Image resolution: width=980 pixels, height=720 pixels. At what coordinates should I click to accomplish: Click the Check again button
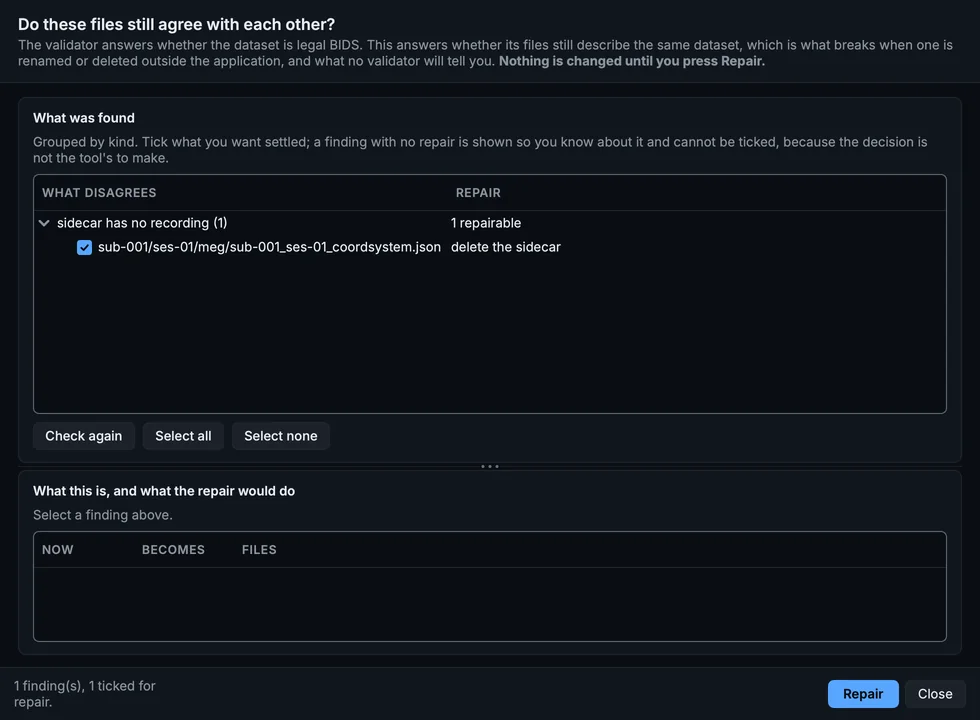84,436
